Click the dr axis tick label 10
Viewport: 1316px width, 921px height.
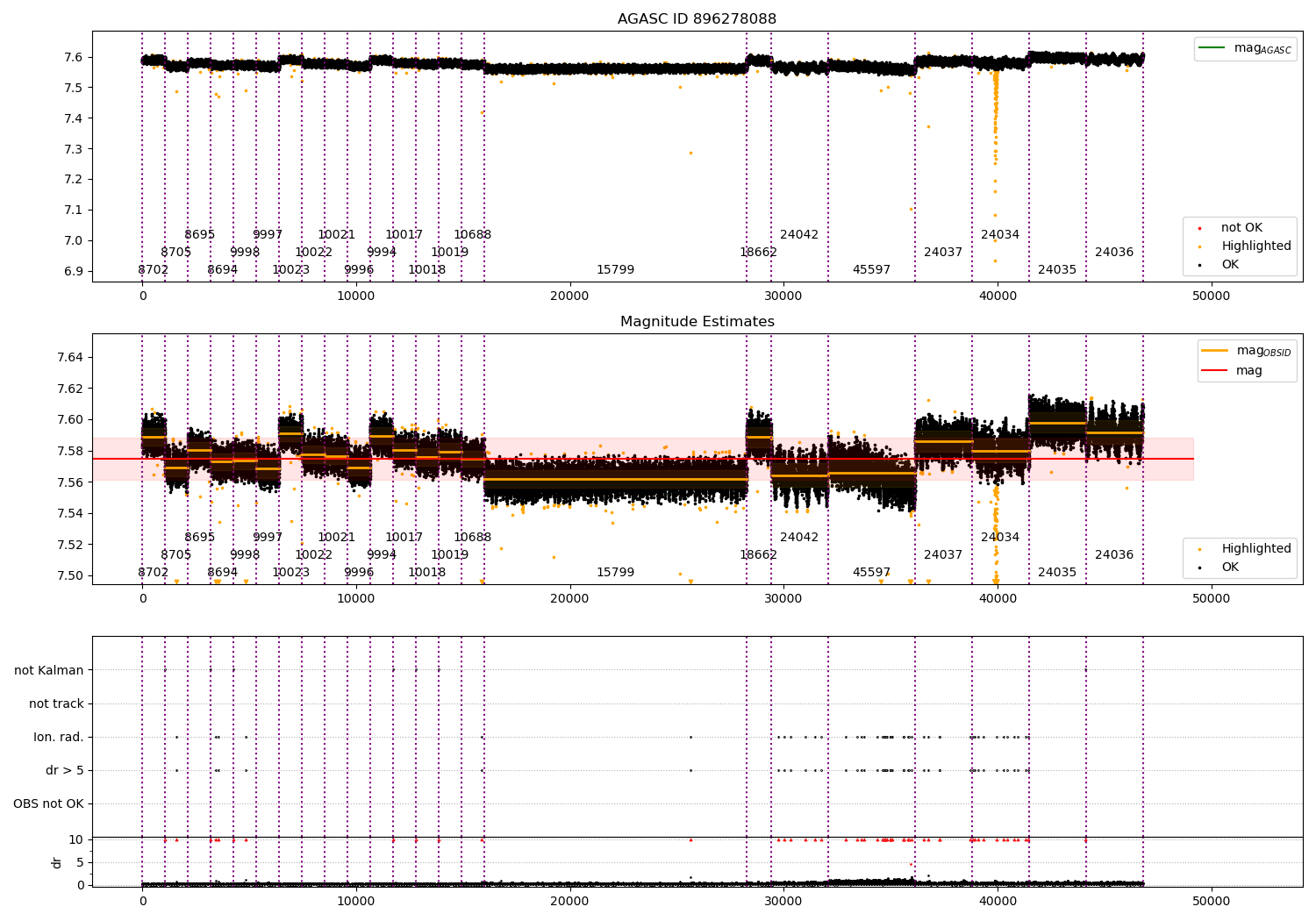tap(76, 839)
